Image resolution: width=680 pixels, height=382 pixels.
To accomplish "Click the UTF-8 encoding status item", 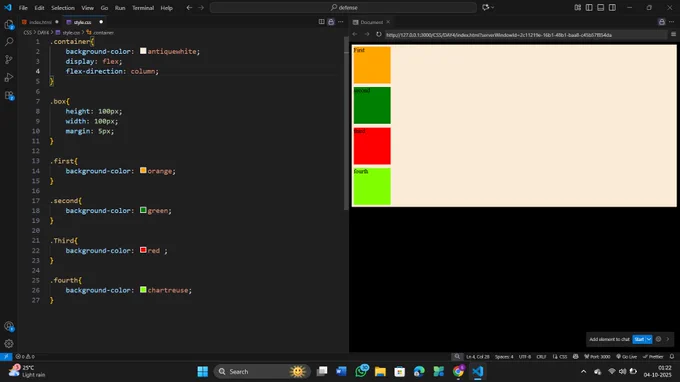I will click(525, 356).
